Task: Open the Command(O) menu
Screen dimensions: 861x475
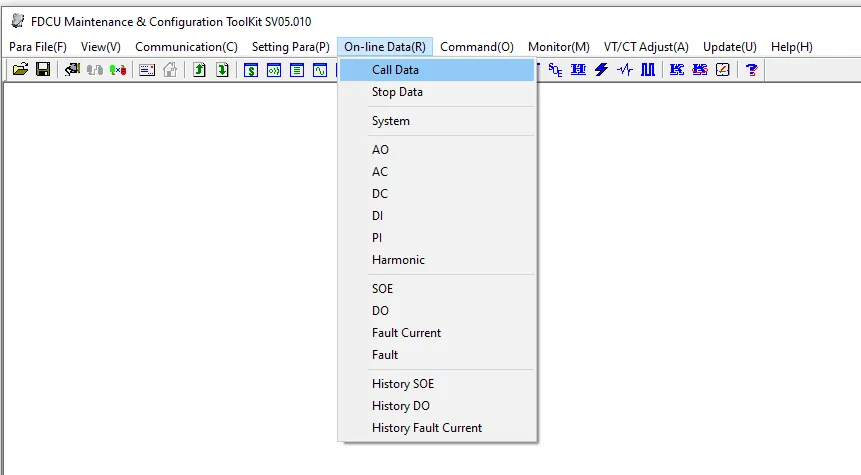Action: [477, 47]
